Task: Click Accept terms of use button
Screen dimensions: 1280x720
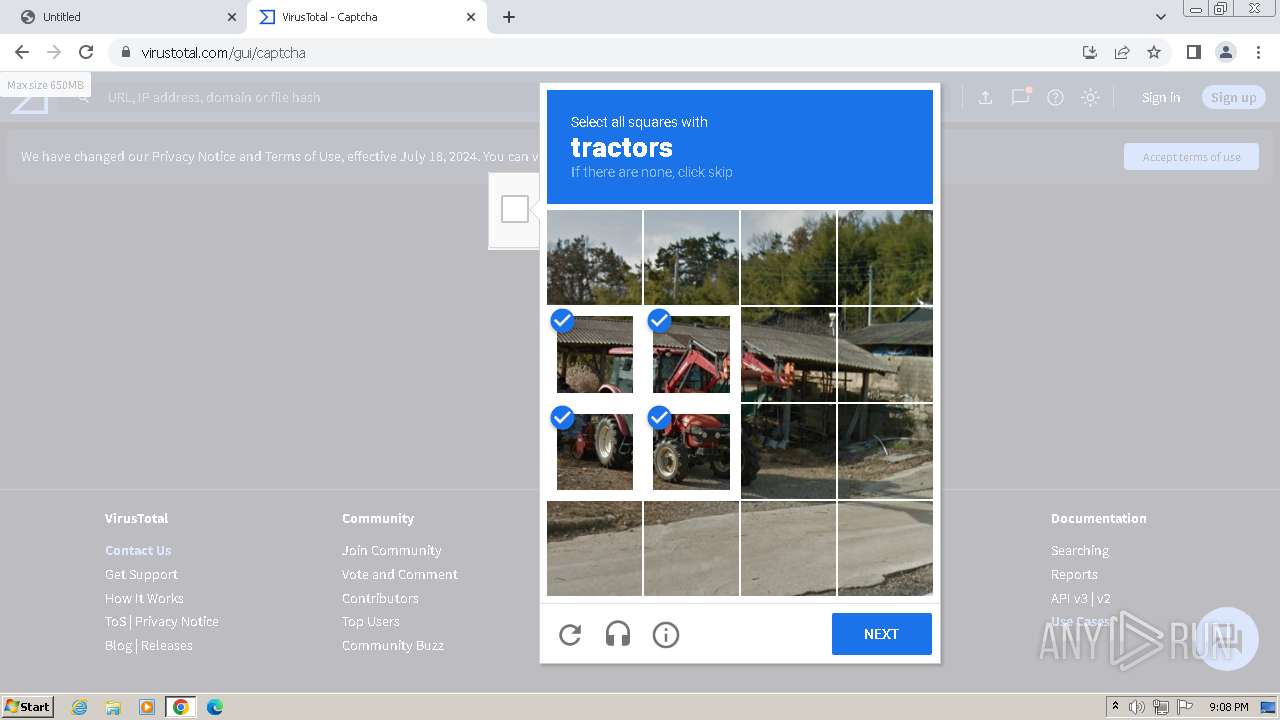Action: (1191, 156)
